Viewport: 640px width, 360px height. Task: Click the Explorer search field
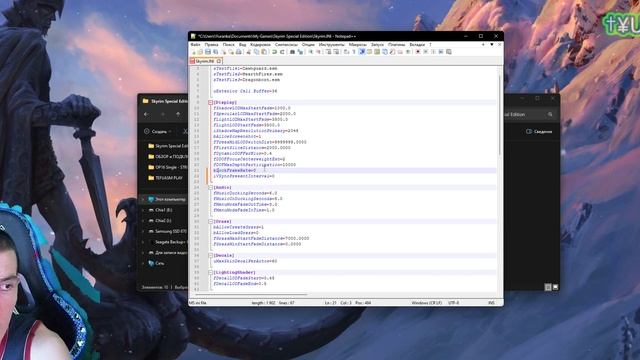(530, 114)
